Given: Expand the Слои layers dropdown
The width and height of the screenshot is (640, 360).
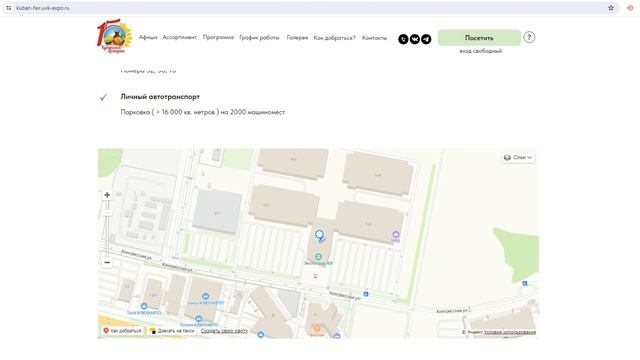Looking at the screenshot, I should tap(518, 158).
